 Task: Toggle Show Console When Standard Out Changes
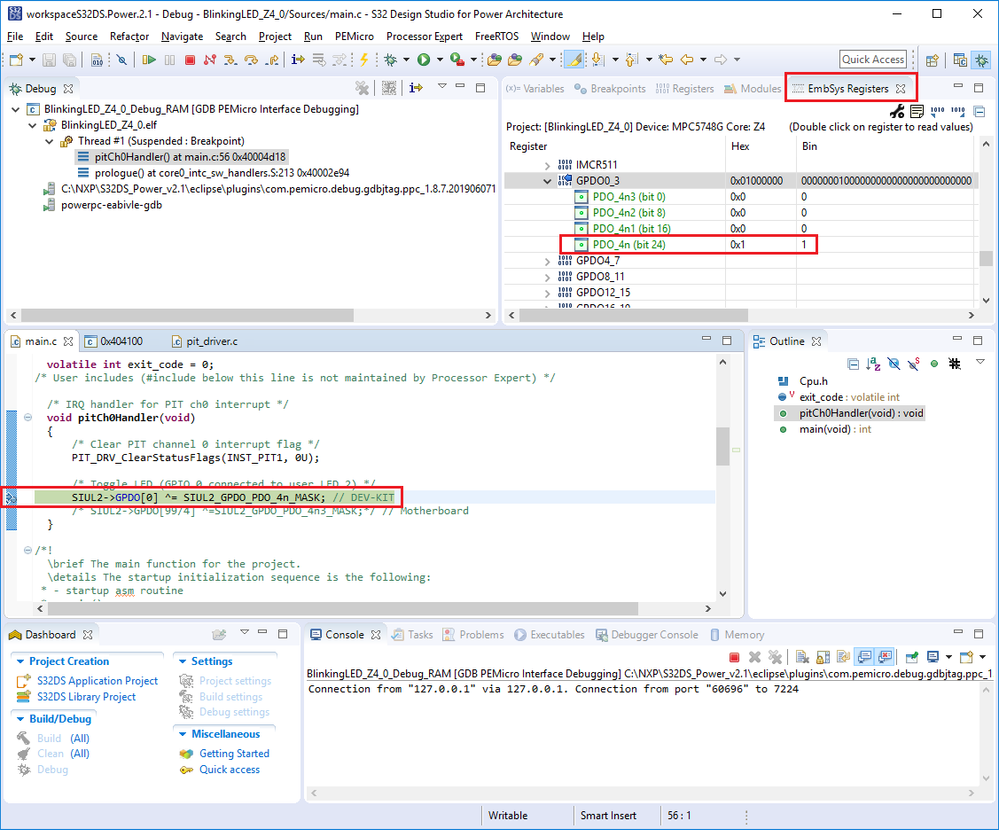click(862, 657)
